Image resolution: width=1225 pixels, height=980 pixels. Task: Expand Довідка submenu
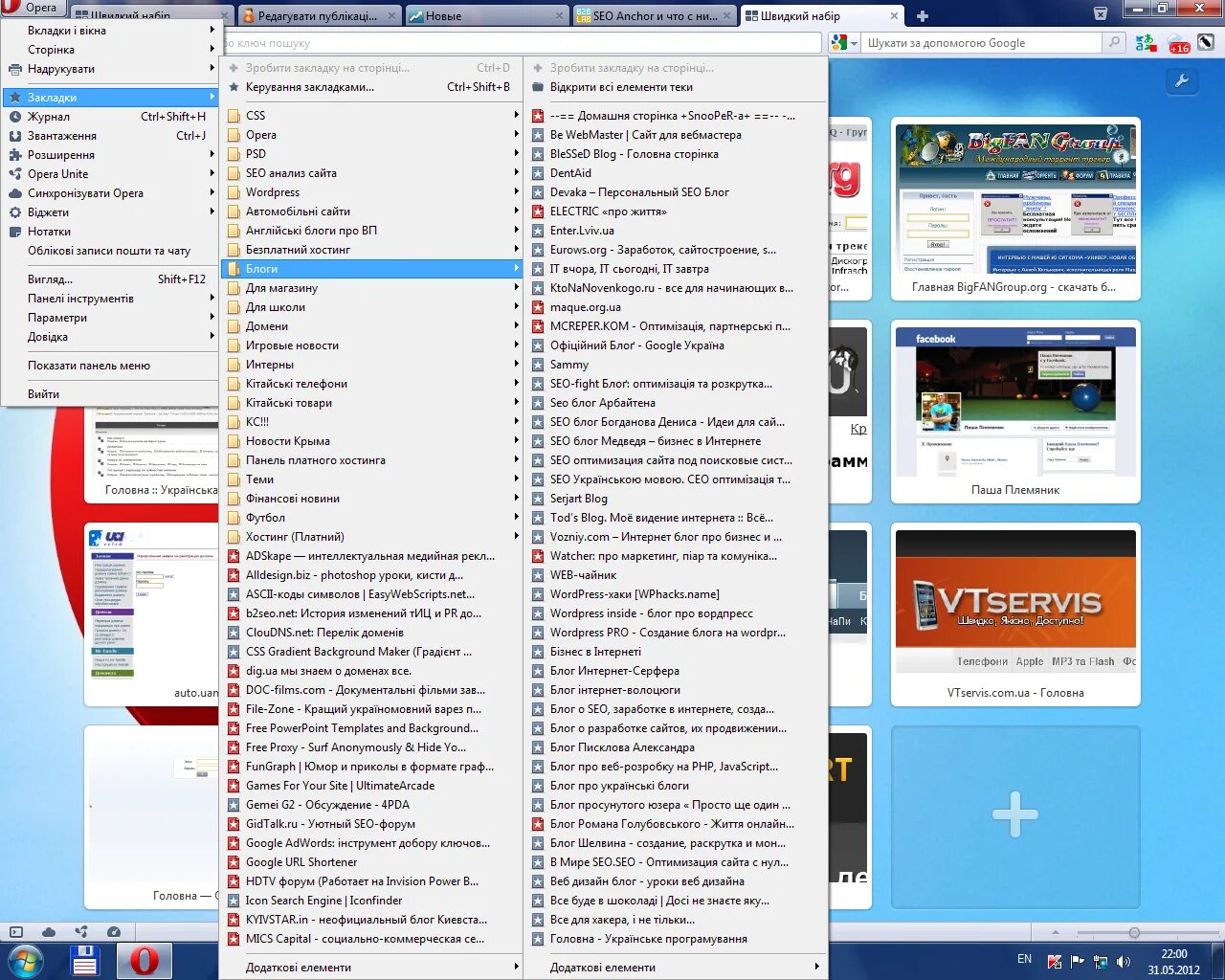click(x=111, y=337)
